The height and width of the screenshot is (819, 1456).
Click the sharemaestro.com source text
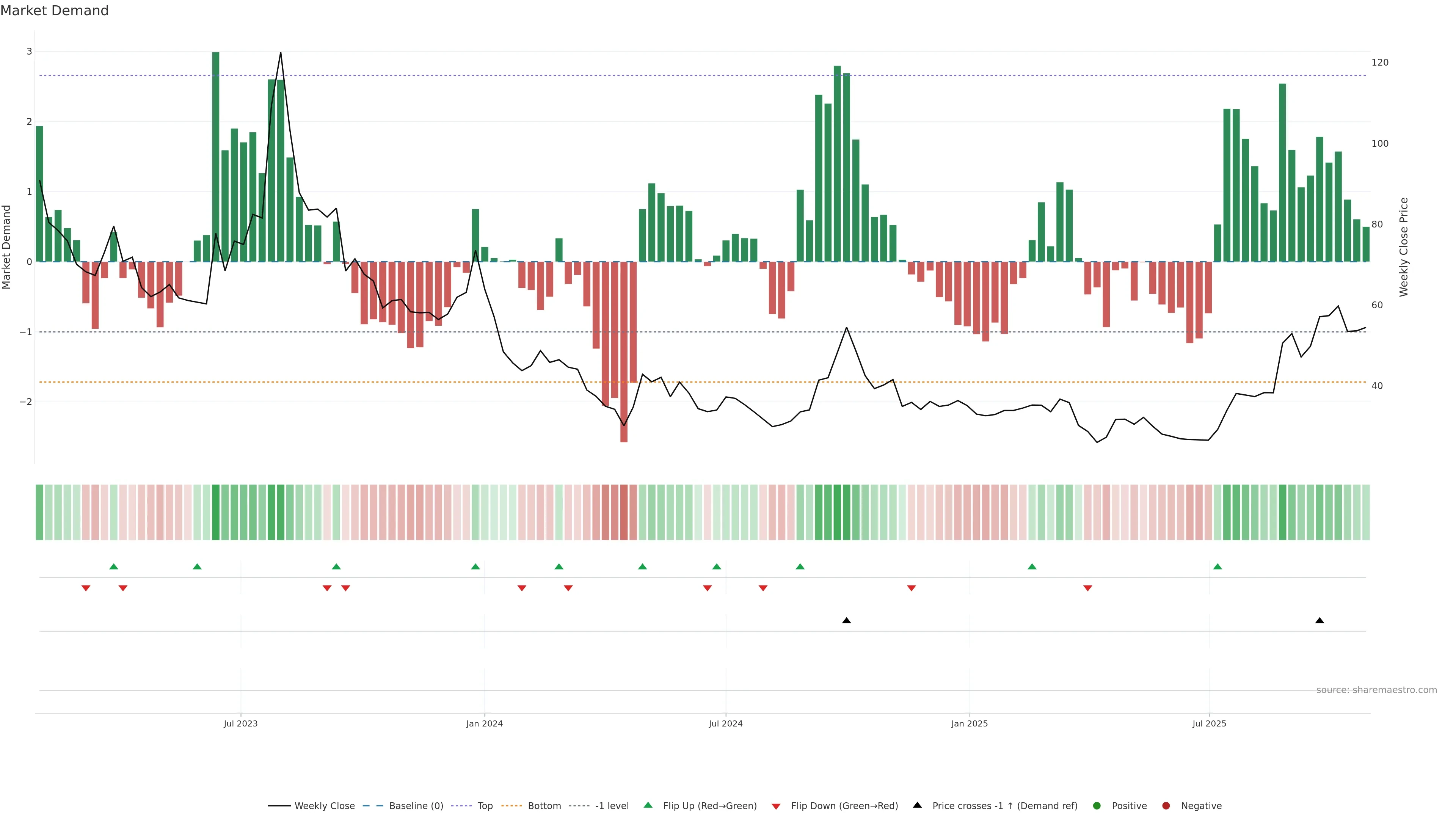(1376, 690)
